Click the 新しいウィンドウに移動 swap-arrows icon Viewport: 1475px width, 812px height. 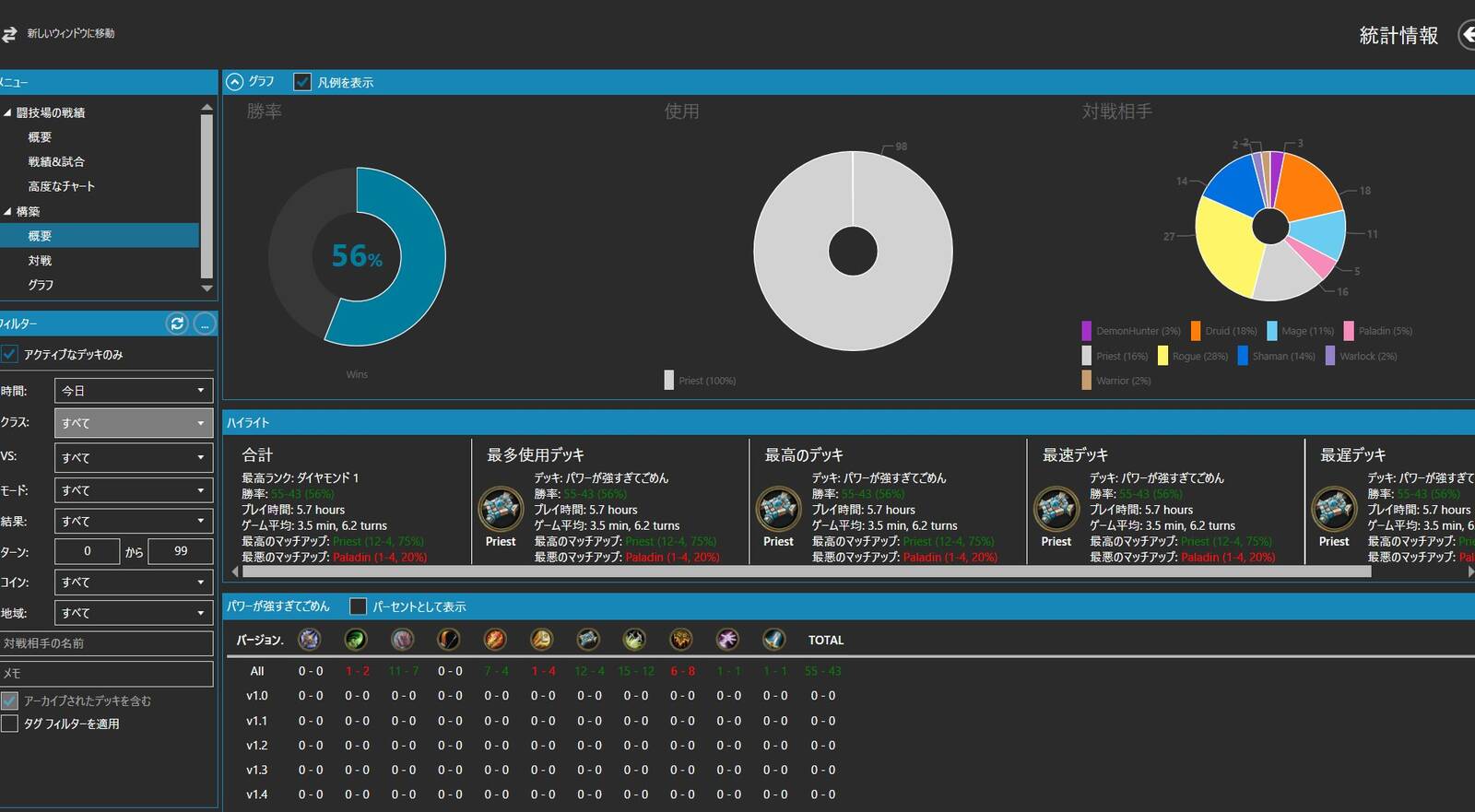[x=9, y=34]
